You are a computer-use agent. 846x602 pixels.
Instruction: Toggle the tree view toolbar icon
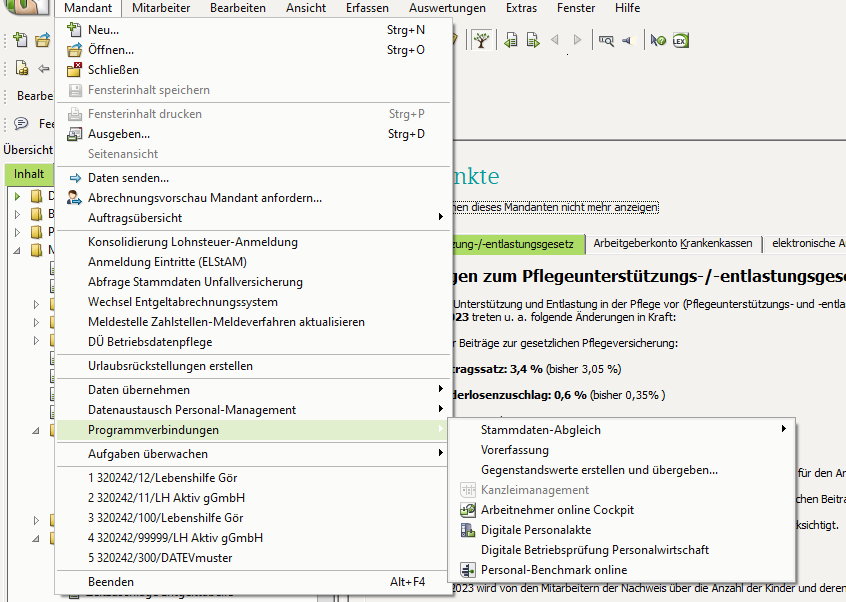[481, 40]
